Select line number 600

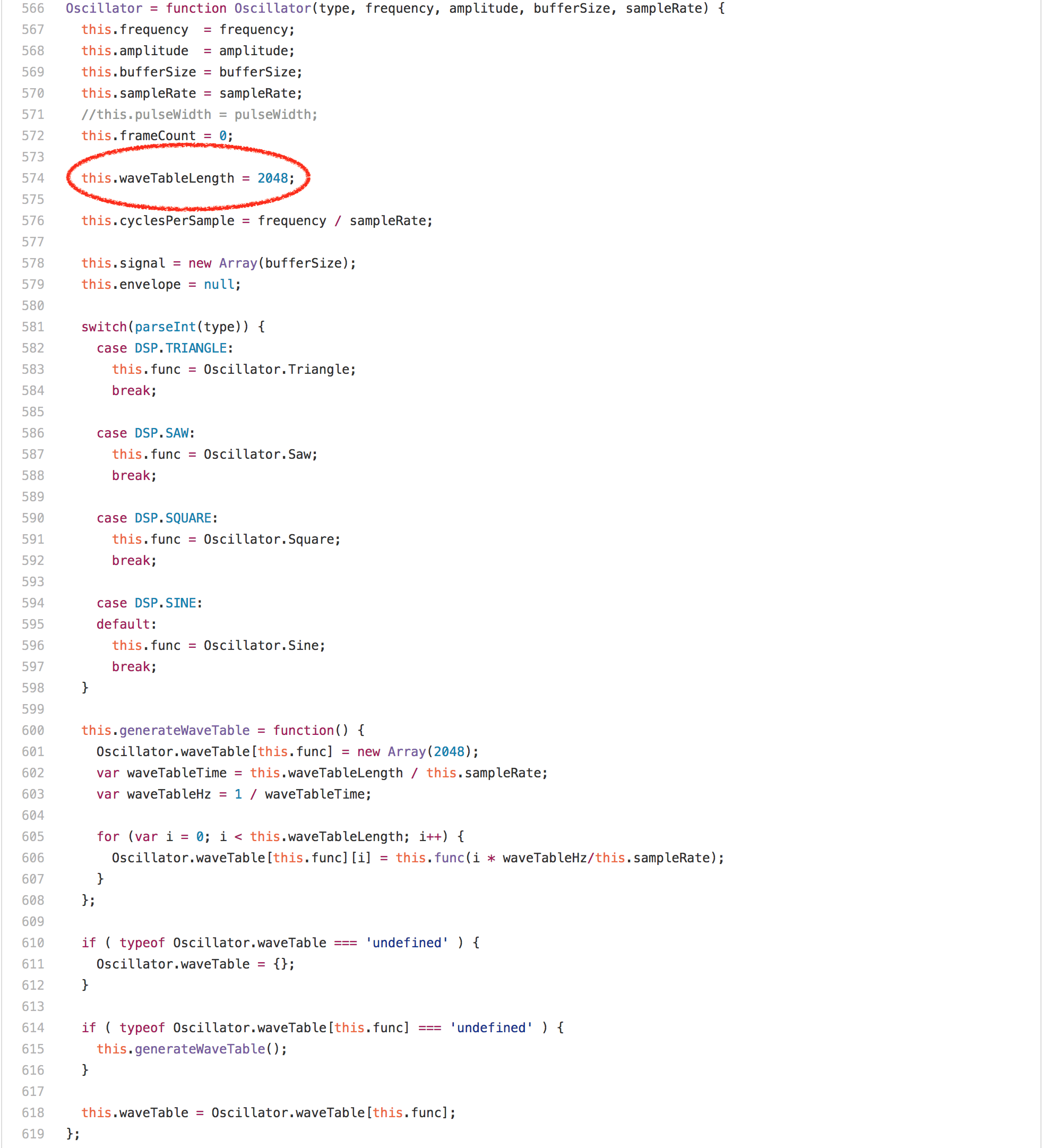[x=33, y=730]
